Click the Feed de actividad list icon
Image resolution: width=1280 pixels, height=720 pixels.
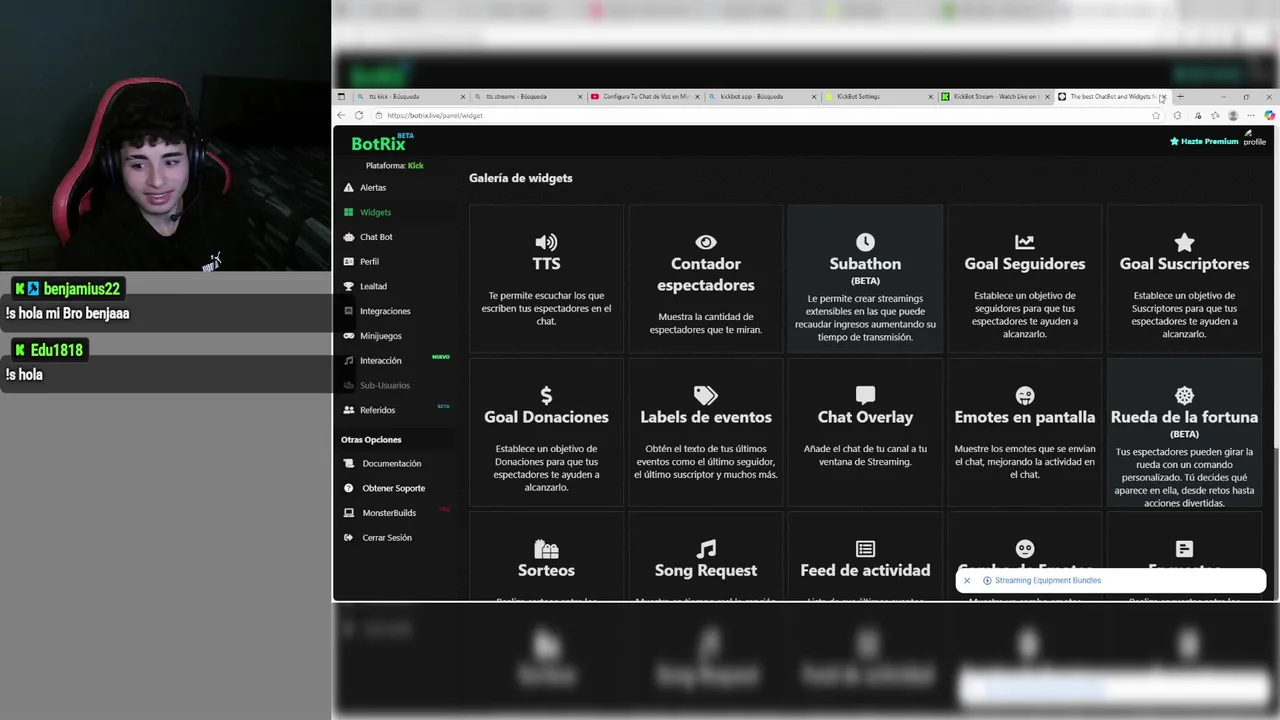coord(865,549)
